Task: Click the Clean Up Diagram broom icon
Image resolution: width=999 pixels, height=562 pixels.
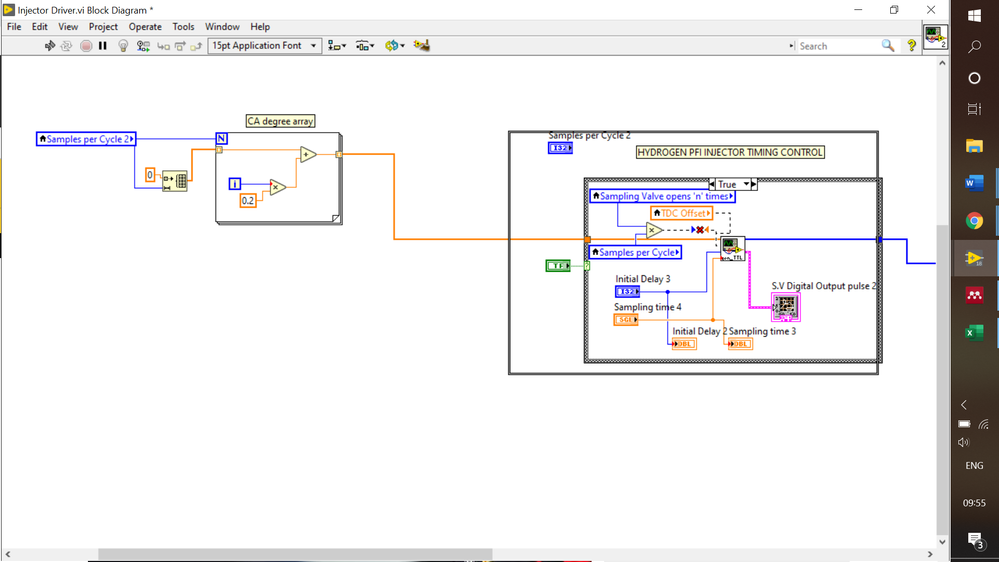Action: tap(422, 46)
